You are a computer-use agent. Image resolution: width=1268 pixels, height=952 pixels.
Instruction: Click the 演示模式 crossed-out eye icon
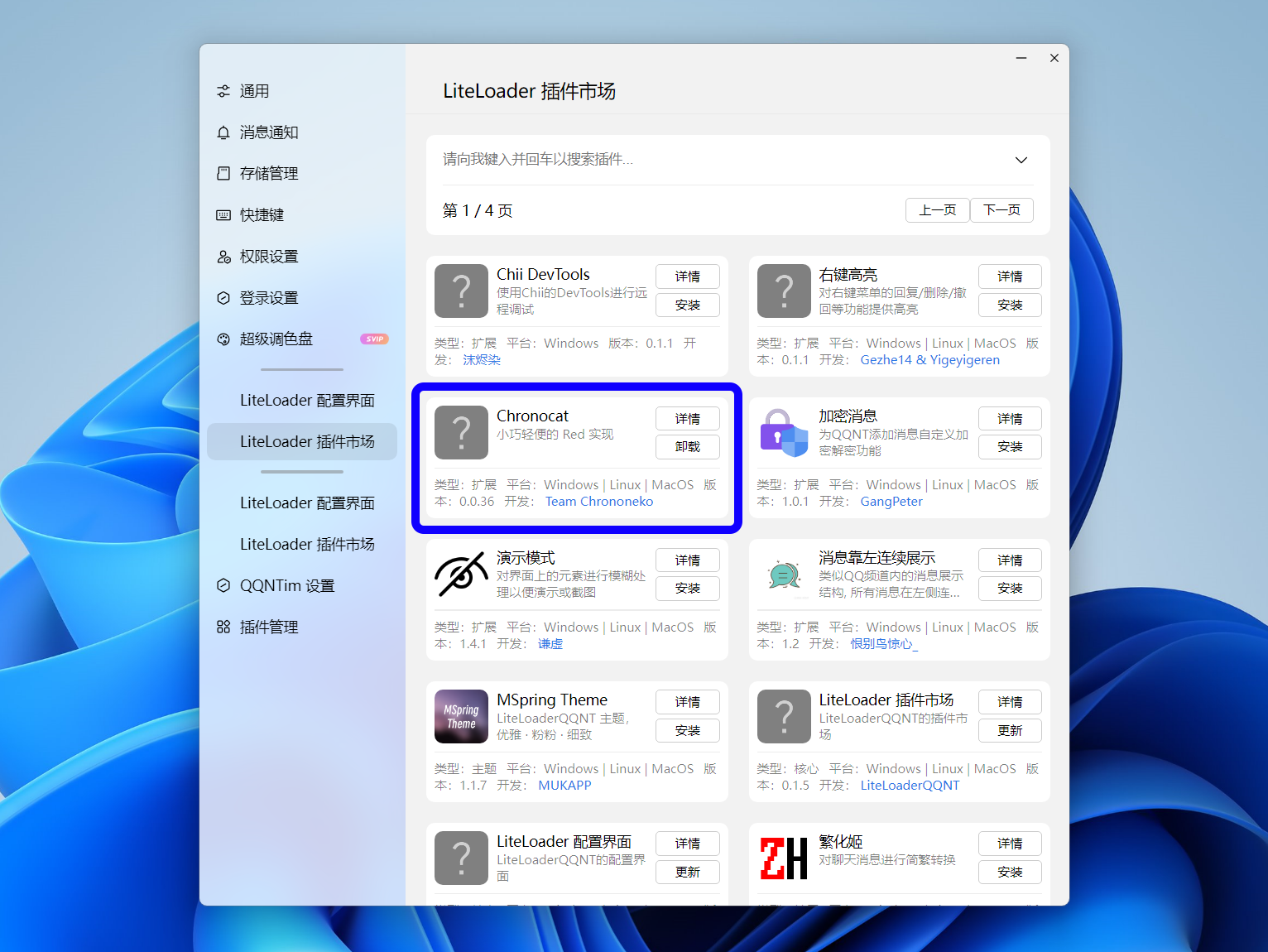pyautogui.click(x=461, y=575)
